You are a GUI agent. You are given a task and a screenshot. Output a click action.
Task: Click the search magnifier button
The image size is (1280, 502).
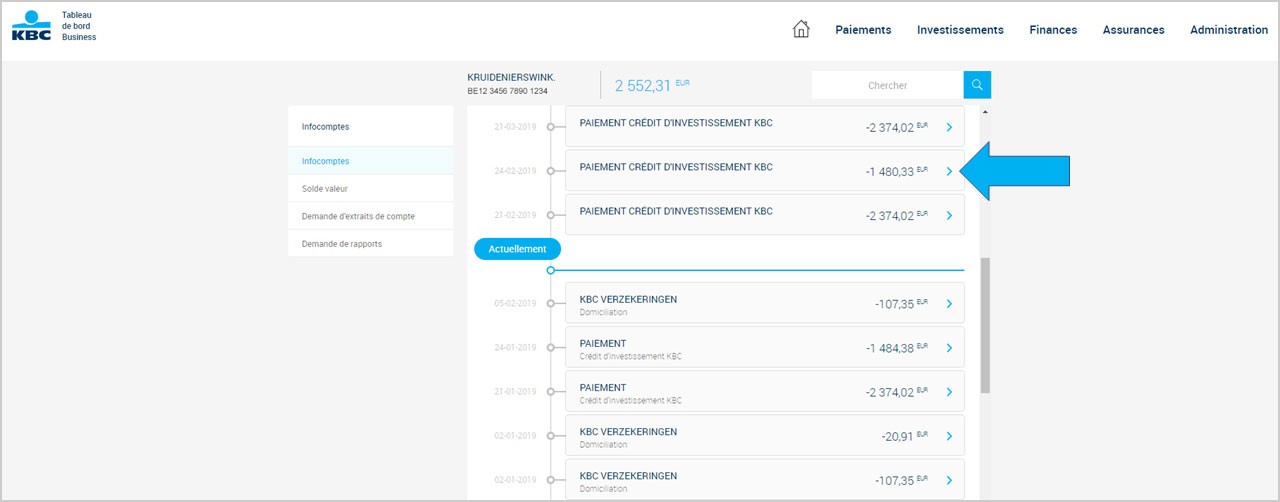[977, 85]
